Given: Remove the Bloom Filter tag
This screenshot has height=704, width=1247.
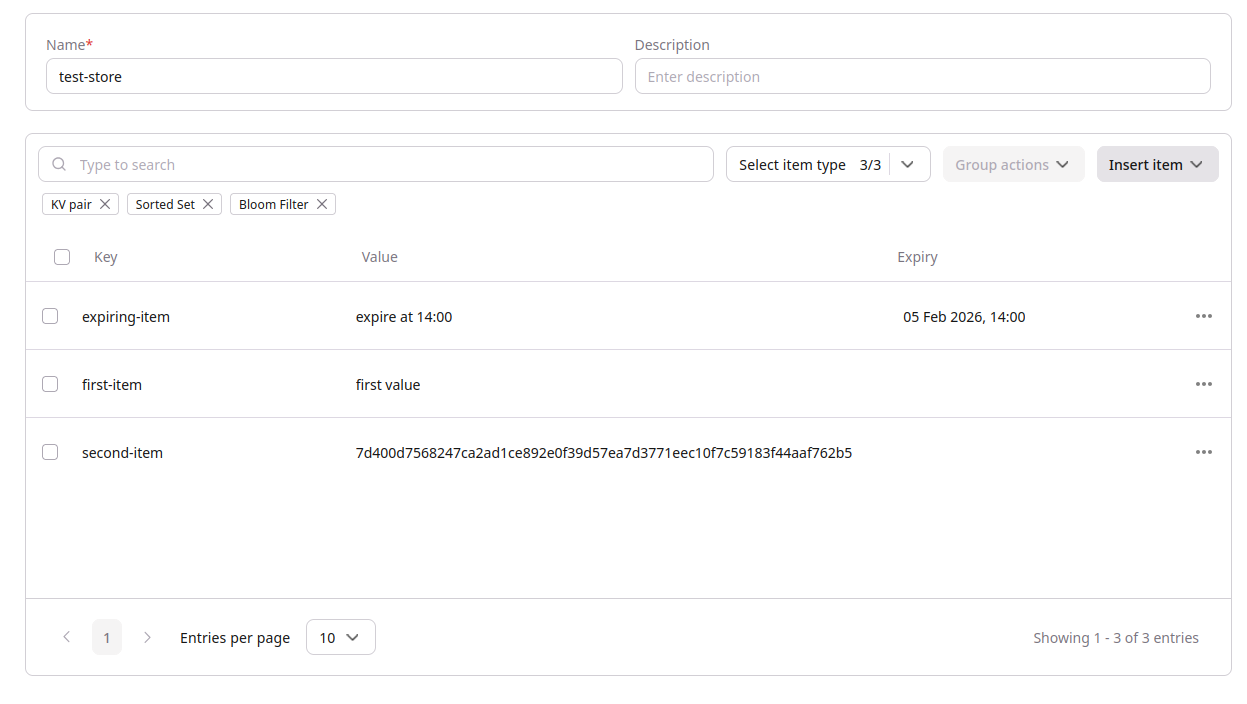Looking at the screenshot, I should click(322, 204).
